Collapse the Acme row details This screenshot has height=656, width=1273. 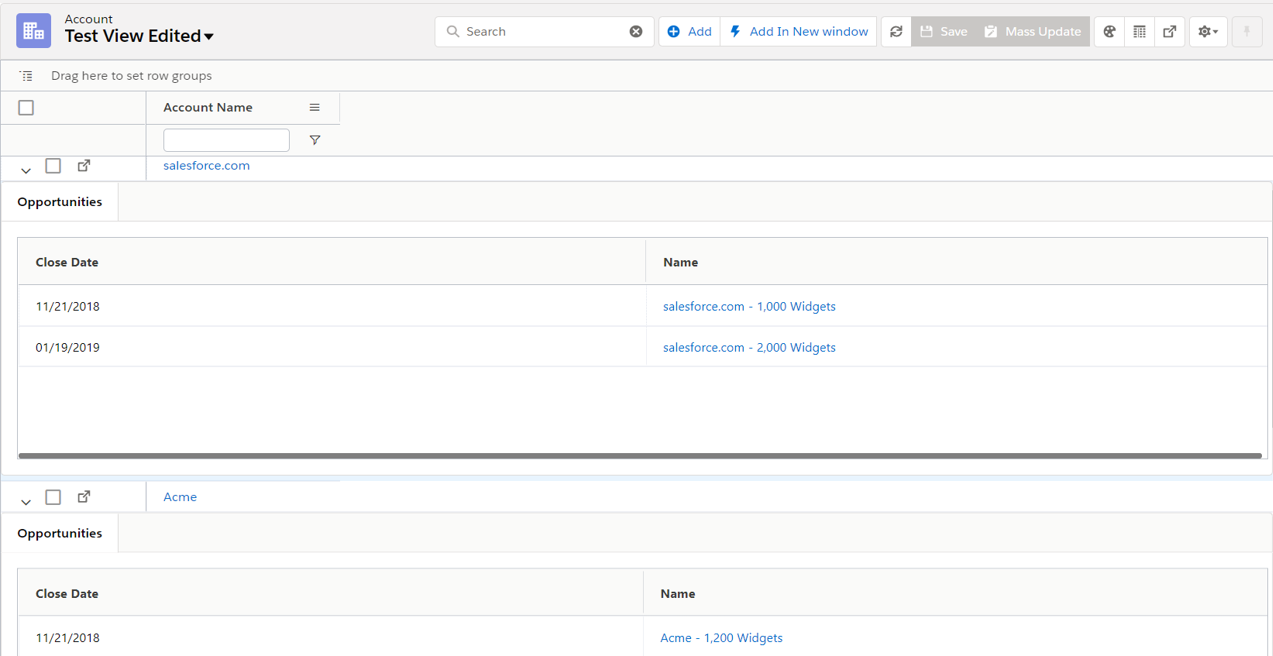(x=26, y=502)
